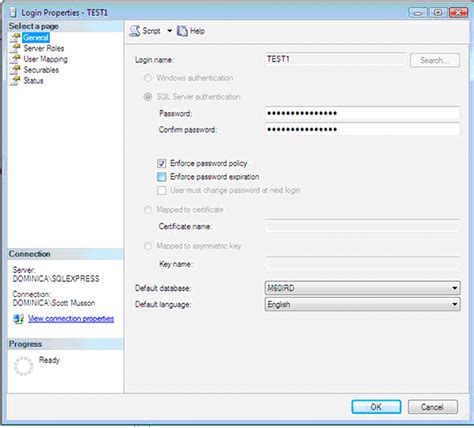The width and height of the screenshot is (474, 428).
Task: Click the Select a page header
Action: tap(65, 26)
